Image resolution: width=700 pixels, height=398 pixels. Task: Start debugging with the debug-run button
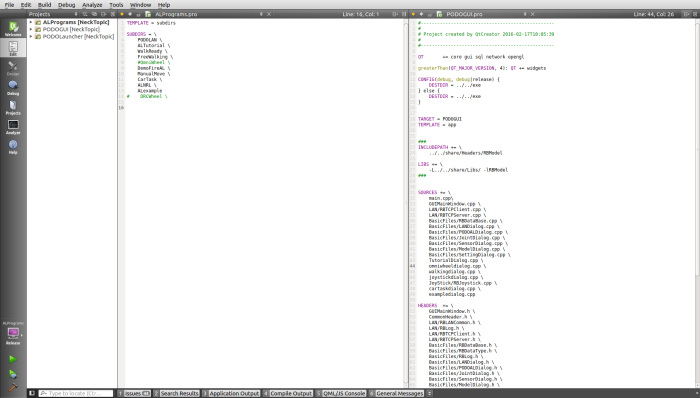(x=13, y=374)
